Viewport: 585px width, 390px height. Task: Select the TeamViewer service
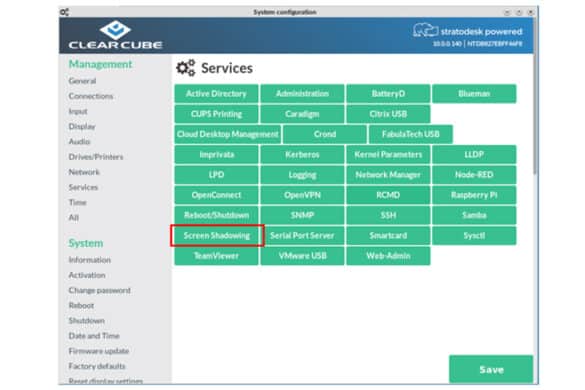point(216,256)
